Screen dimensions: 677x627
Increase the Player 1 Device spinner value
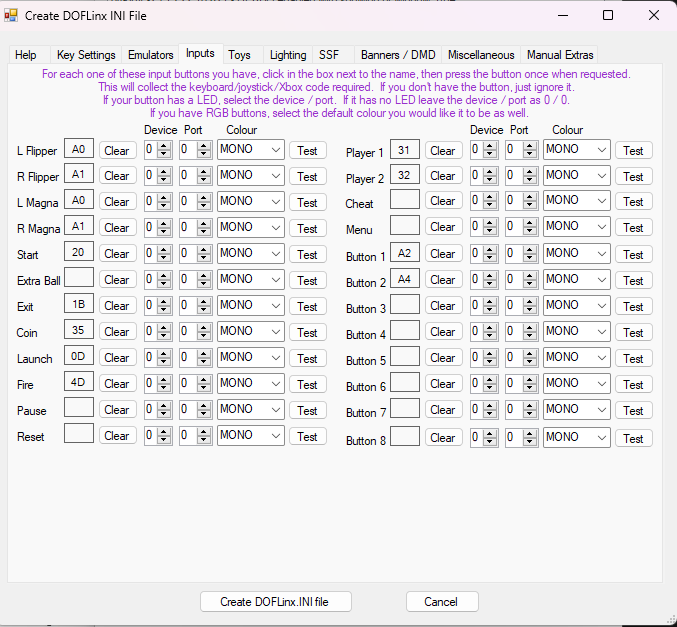pyautogui.click(x=492, y=146)
